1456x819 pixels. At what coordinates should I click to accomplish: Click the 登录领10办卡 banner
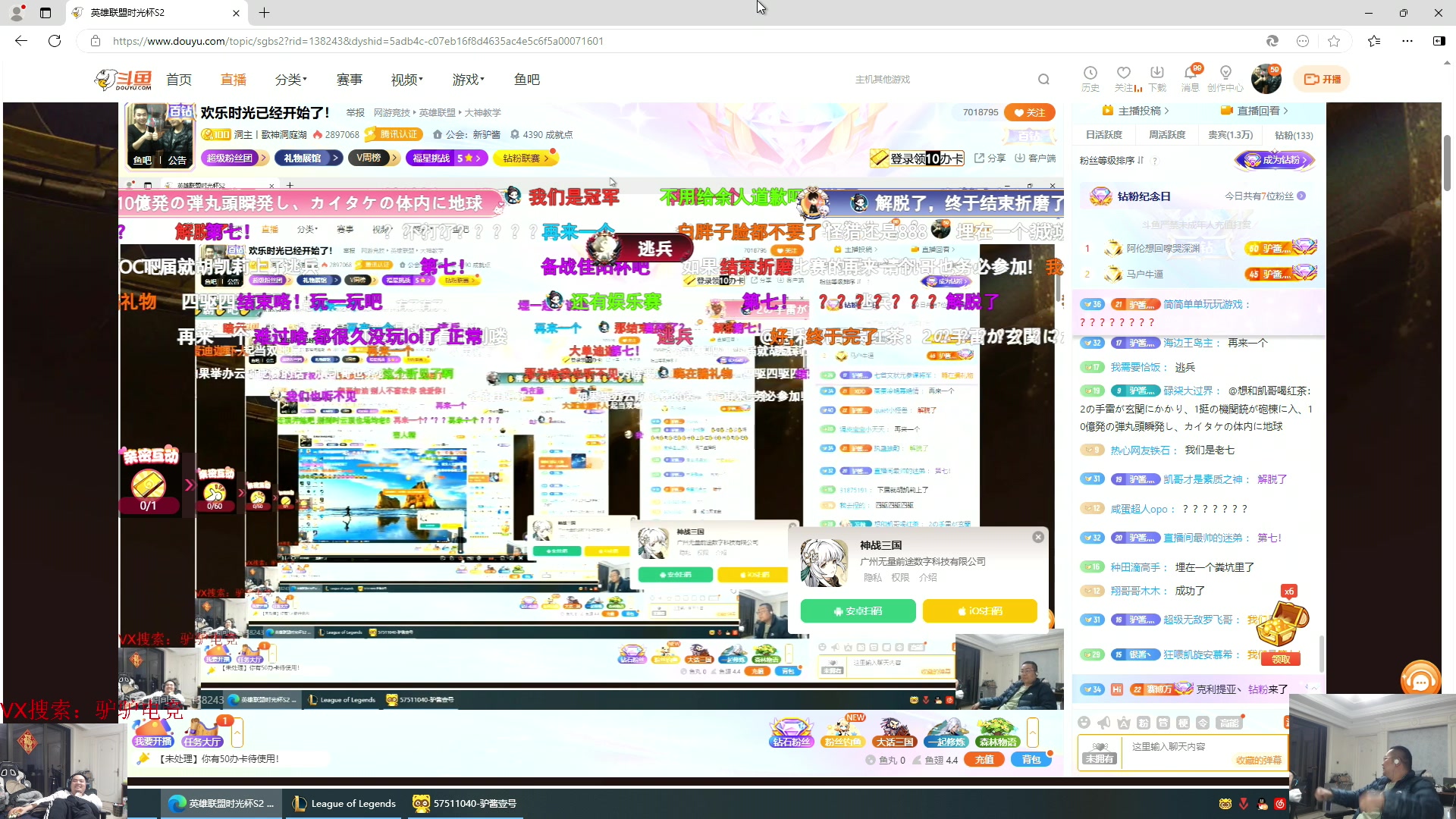pyautogui.click(x=917, y=158)
